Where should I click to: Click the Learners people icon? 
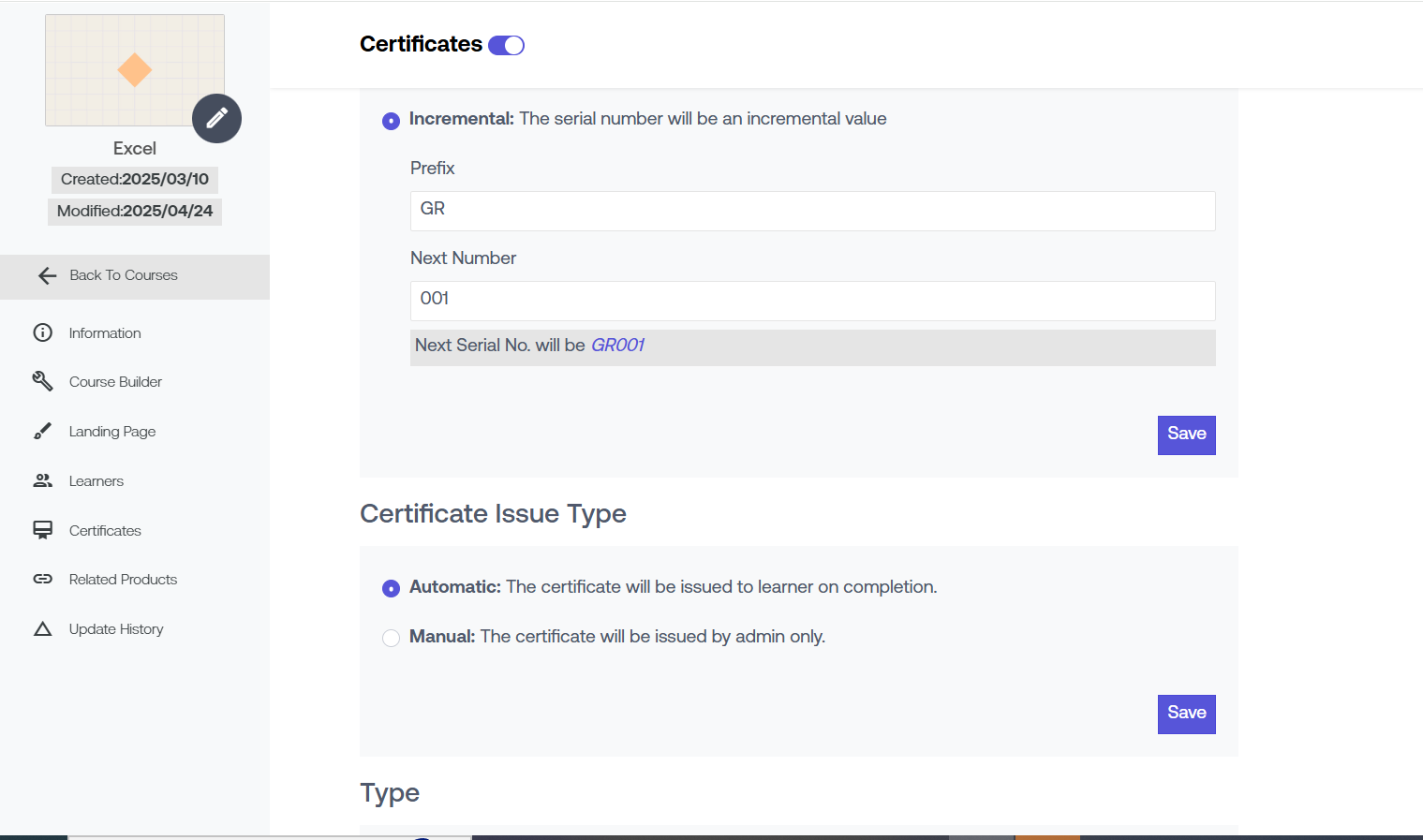point(43,480)
